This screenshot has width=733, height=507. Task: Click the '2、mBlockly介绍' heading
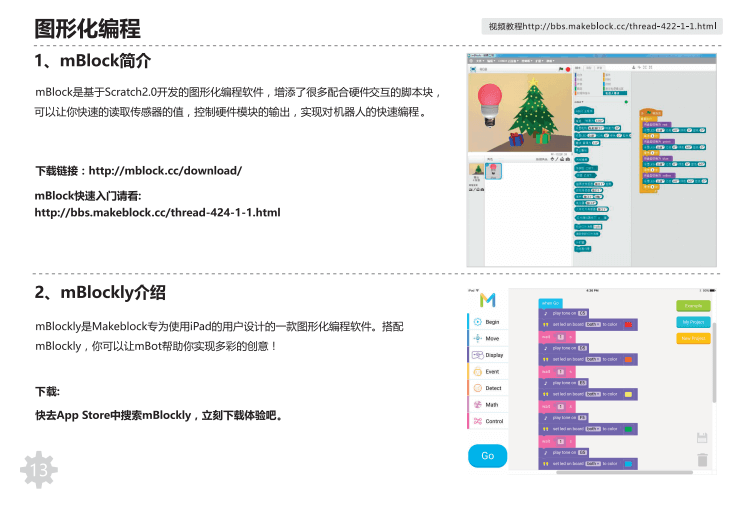click(100, 293)
